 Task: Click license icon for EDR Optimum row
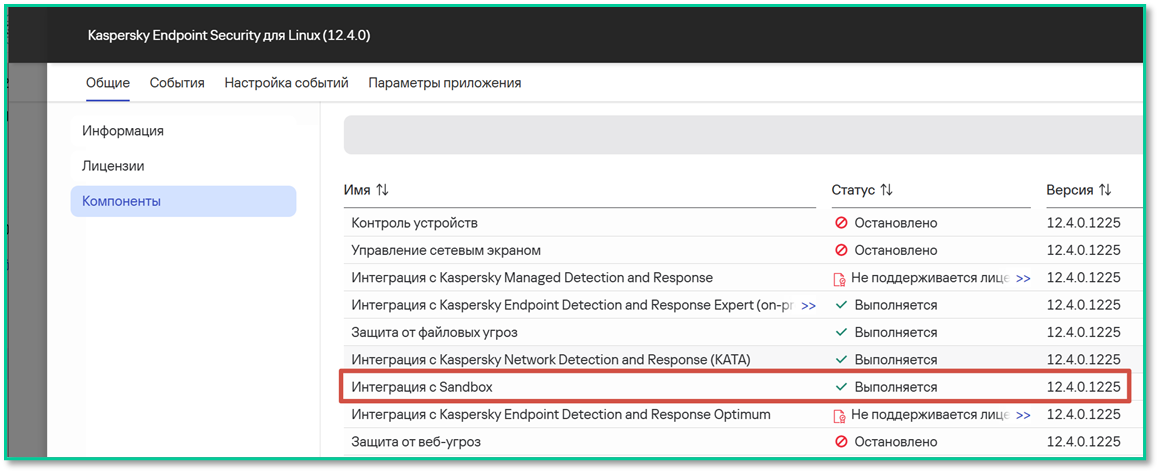(839, 415)
